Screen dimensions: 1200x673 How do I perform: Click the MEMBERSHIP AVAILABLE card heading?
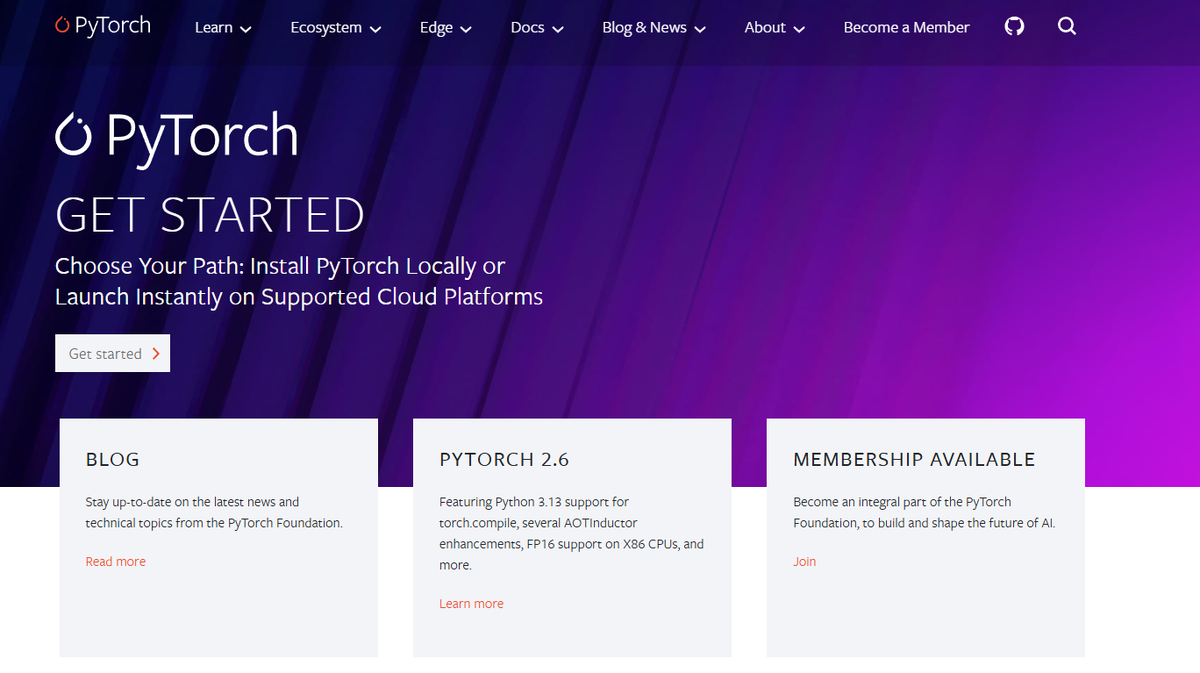tap(914, 460)
